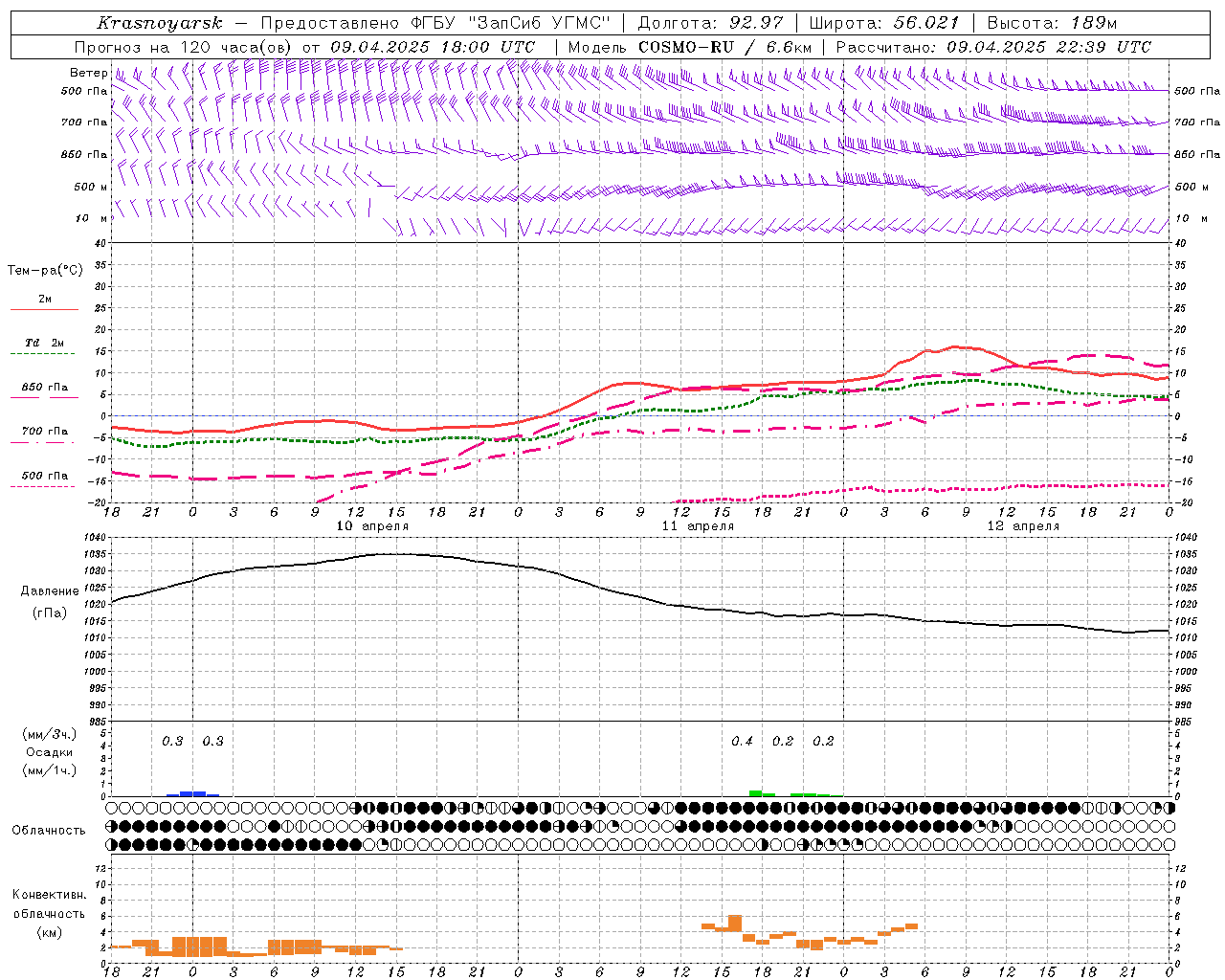Click the 'Тем-ра(°C)' temperature label
The width and height of the screenshot is (1225, 980).
(x=45, y=271)
